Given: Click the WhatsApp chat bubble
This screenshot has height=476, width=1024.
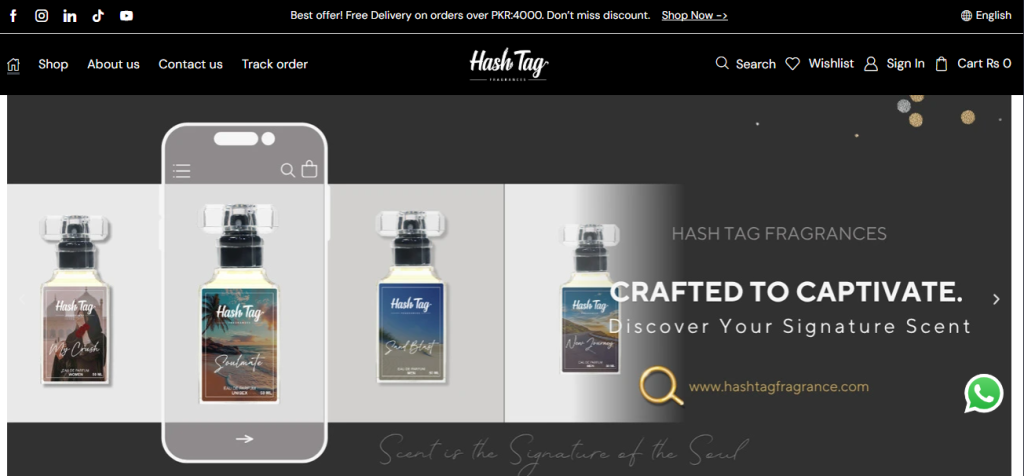Looking at the screenshot, I should pos(984,393).
